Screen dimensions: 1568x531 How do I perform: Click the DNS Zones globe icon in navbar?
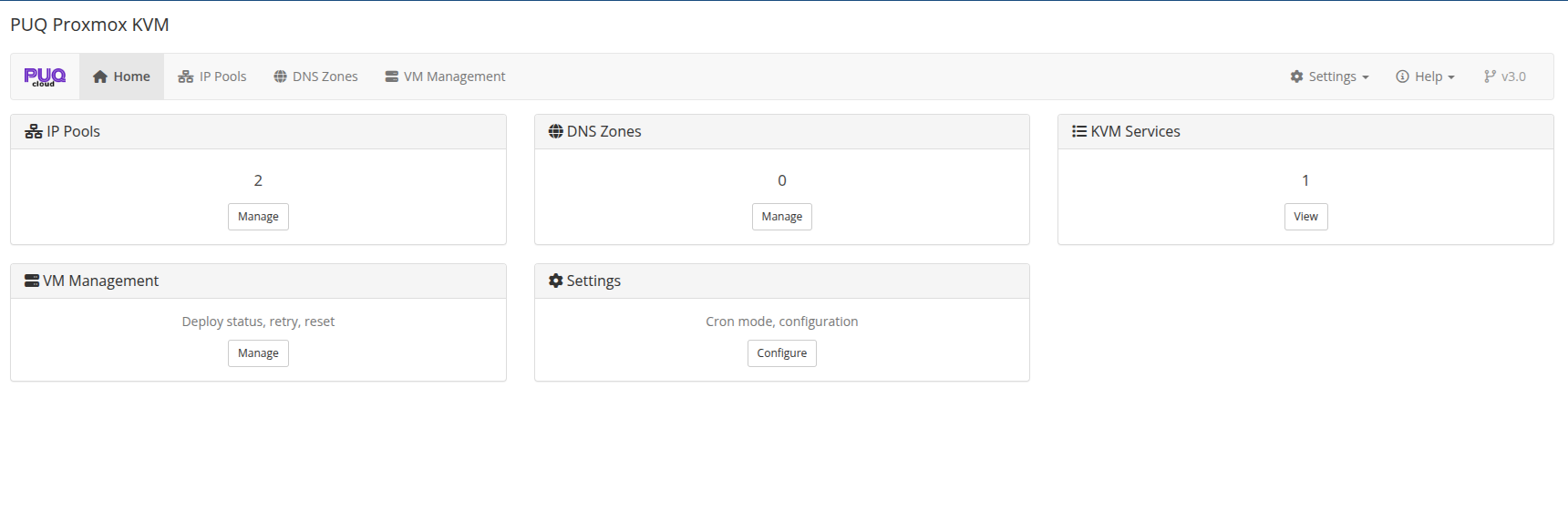(280, 76)
